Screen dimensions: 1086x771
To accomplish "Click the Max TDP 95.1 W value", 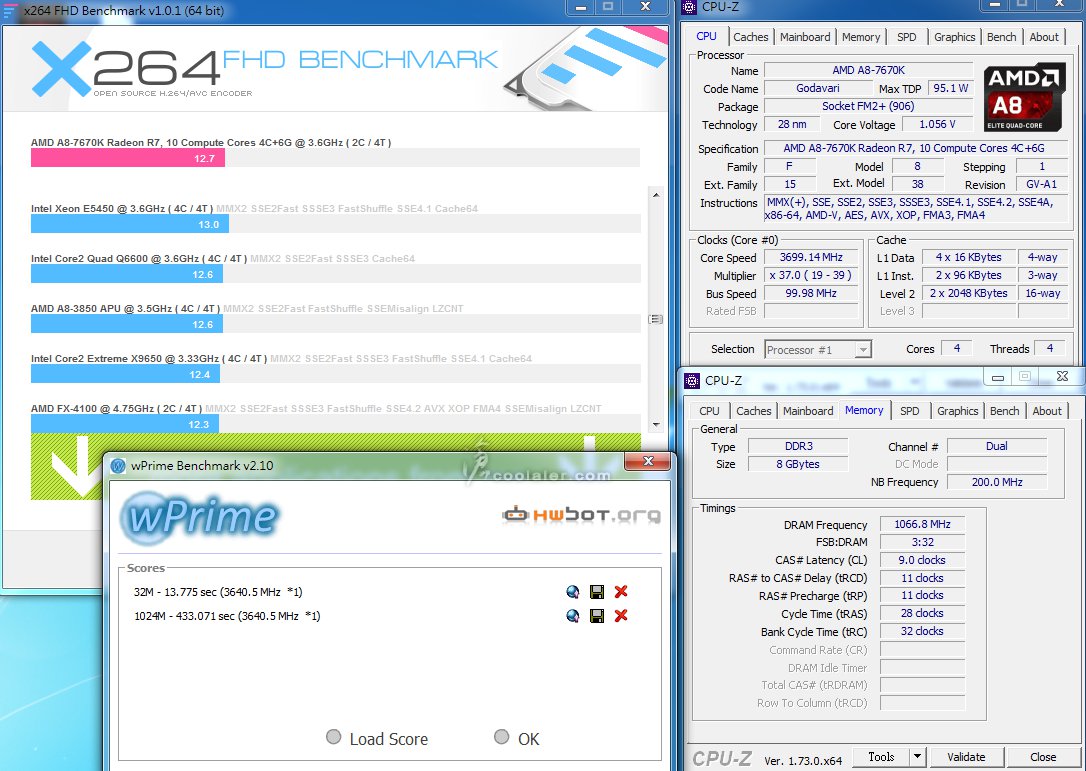I will pyautogui.click(x=951, y=88).
